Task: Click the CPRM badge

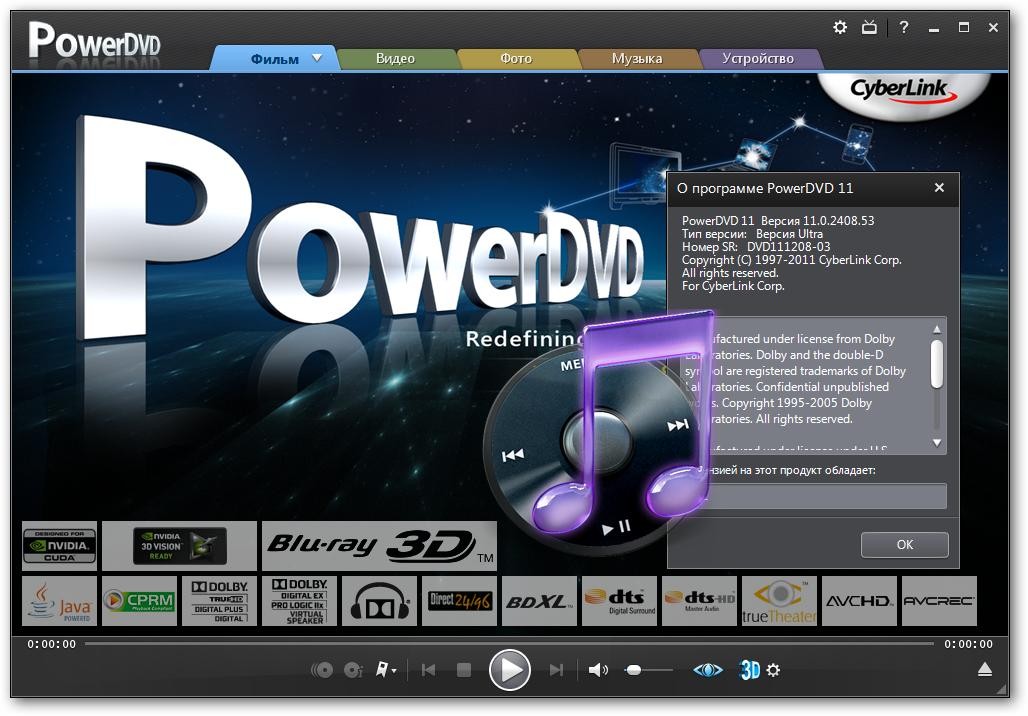Action: [140, 601]
